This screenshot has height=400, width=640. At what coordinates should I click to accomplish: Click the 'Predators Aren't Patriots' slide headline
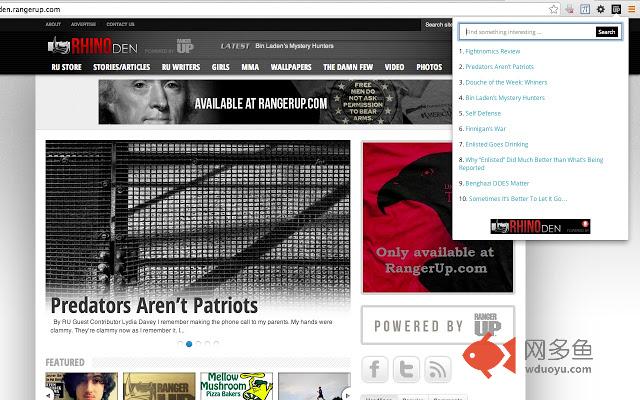[154, 305]
